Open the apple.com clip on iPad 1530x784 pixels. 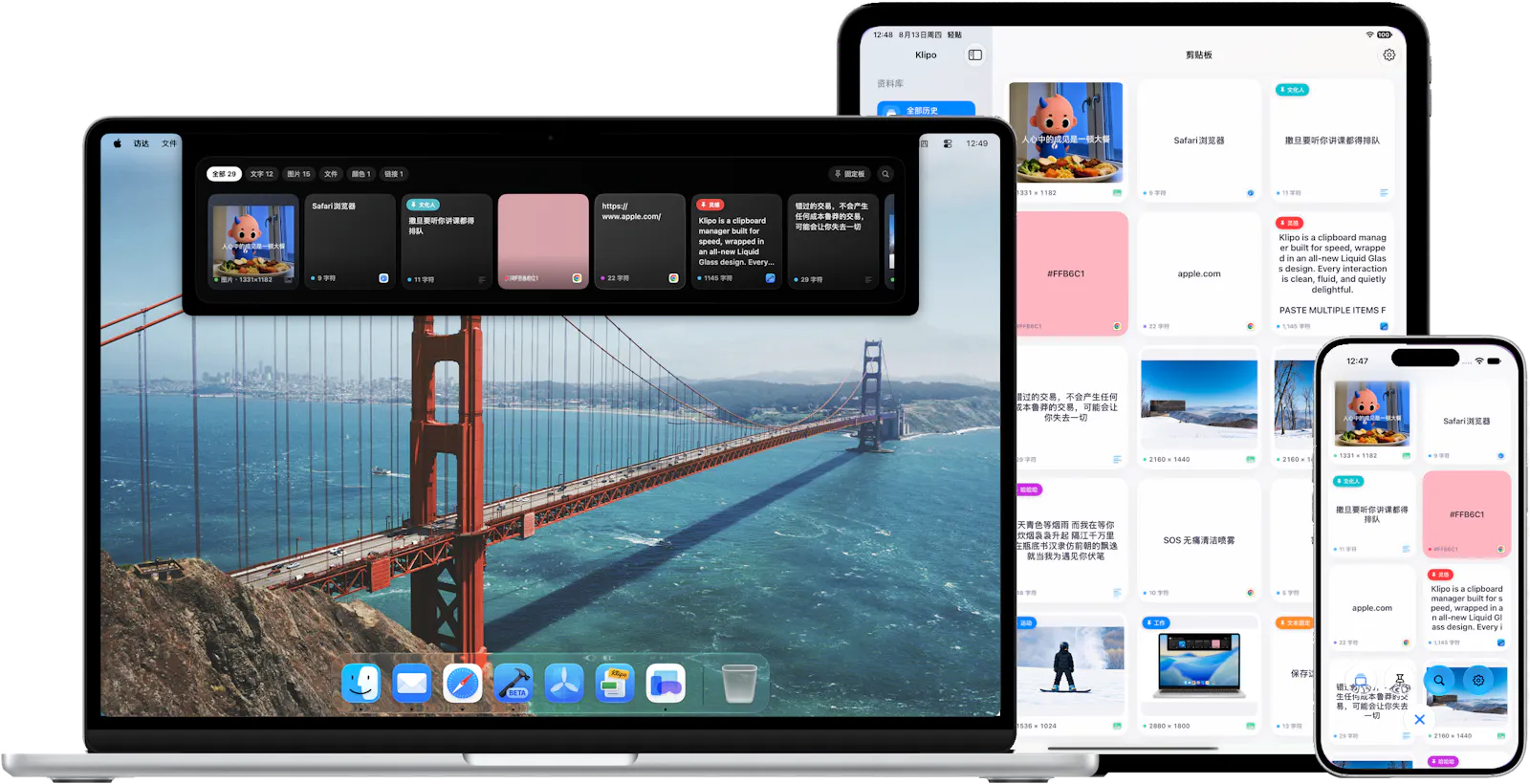click(x=1199, y=273)
